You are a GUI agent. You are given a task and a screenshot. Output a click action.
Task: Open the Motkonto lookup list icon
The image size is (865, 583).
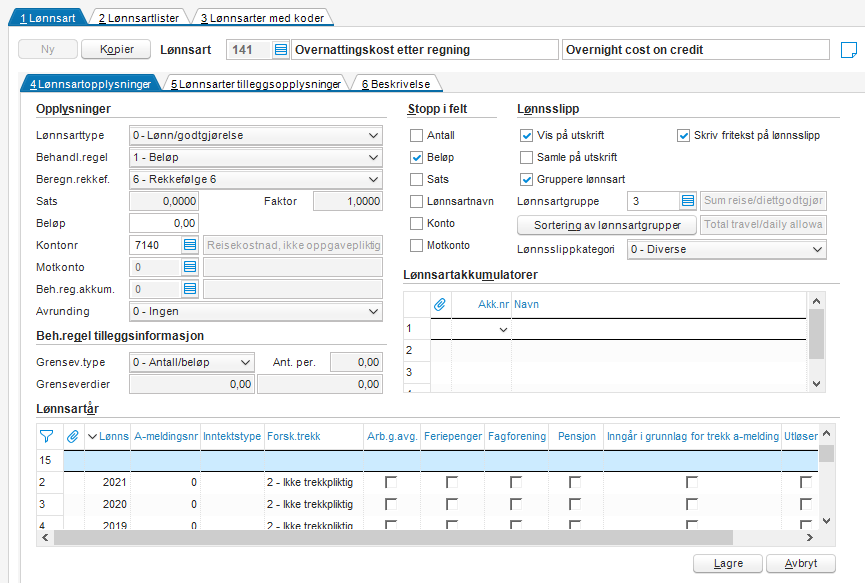coord(190,267)
